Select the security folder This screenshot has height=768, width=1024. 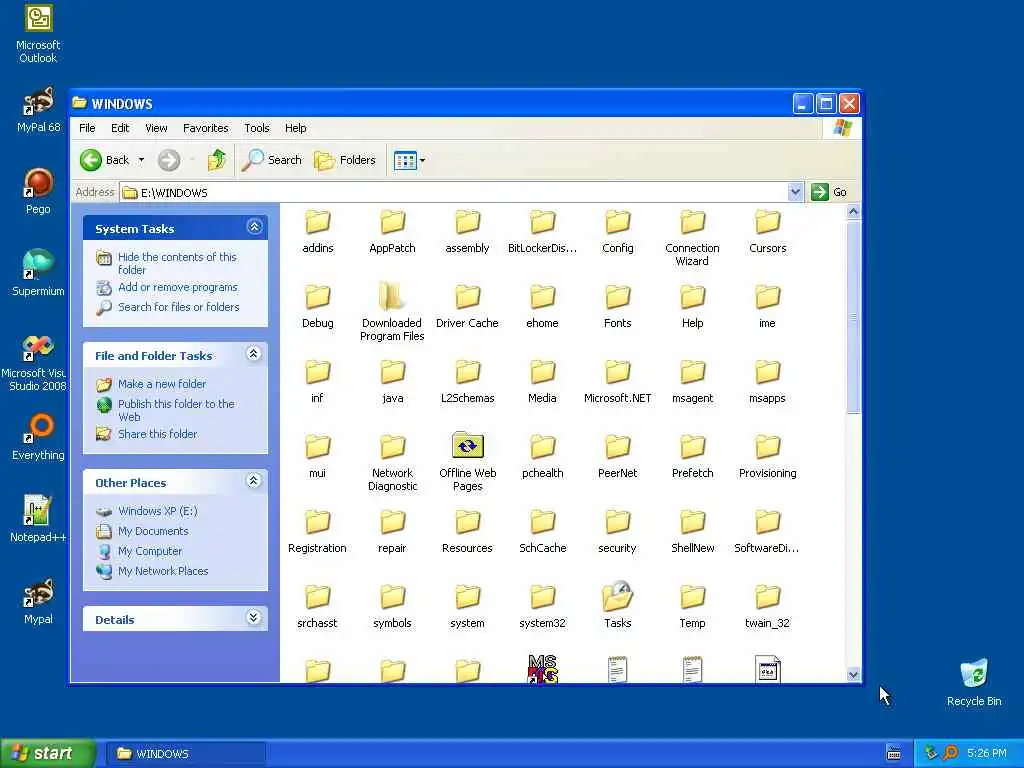pos(617,530)
